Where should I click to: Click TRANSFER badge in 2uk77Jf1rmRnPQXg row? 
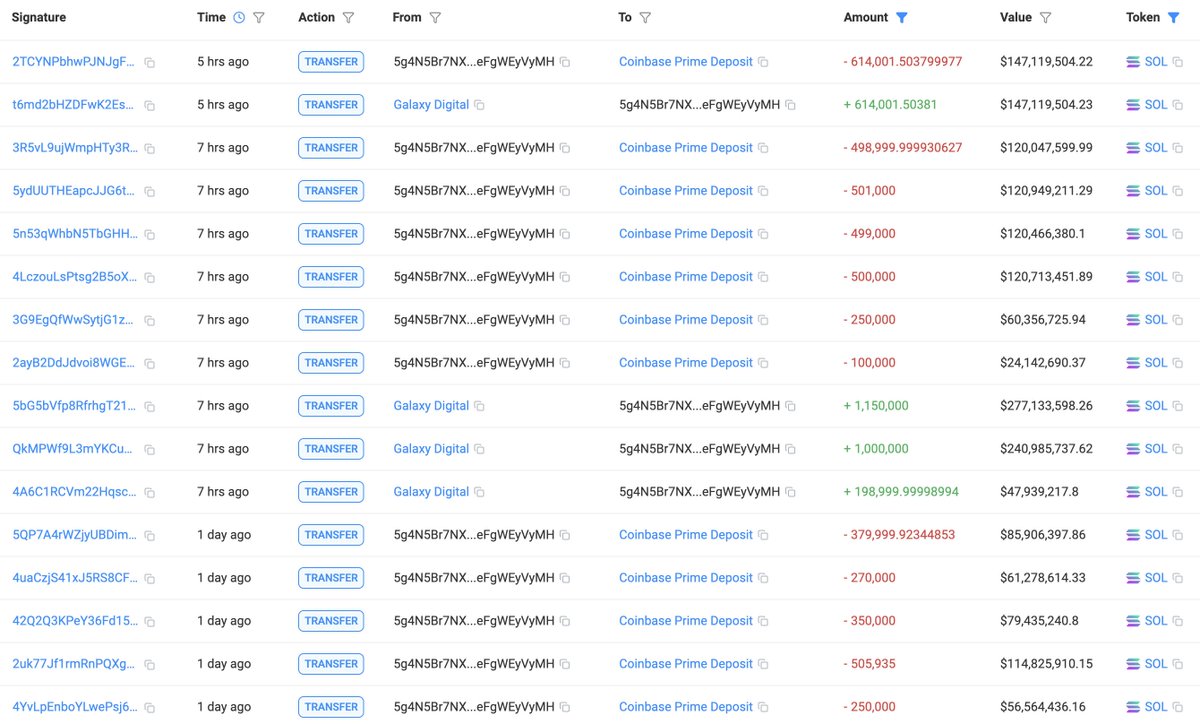tap(331, 664)
